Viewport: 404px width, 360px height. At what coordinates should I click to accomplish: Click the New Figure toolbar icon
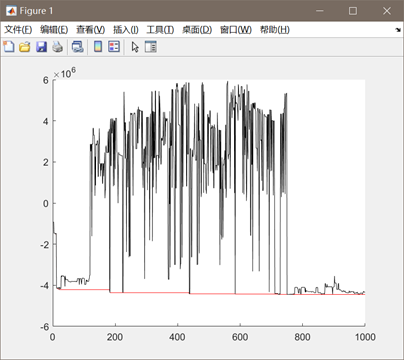point(9,47)
